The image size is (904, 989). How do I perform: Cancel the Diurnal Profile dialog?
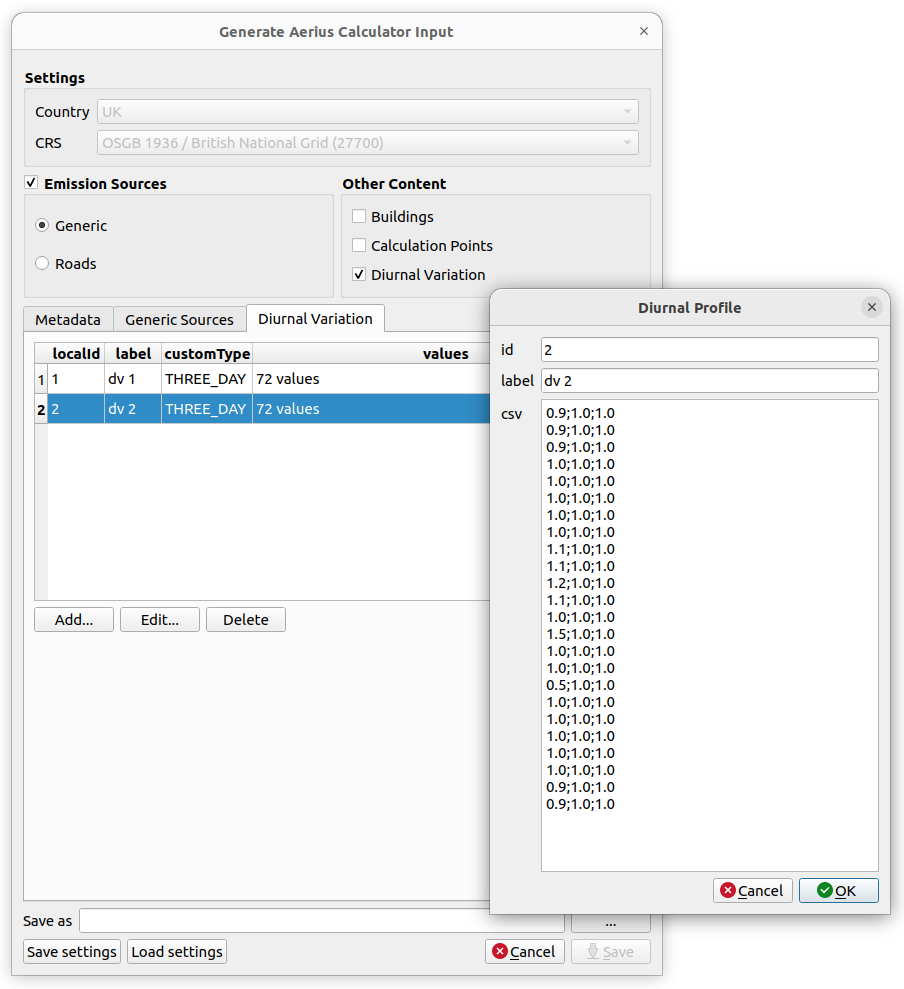tap(752, 890)
